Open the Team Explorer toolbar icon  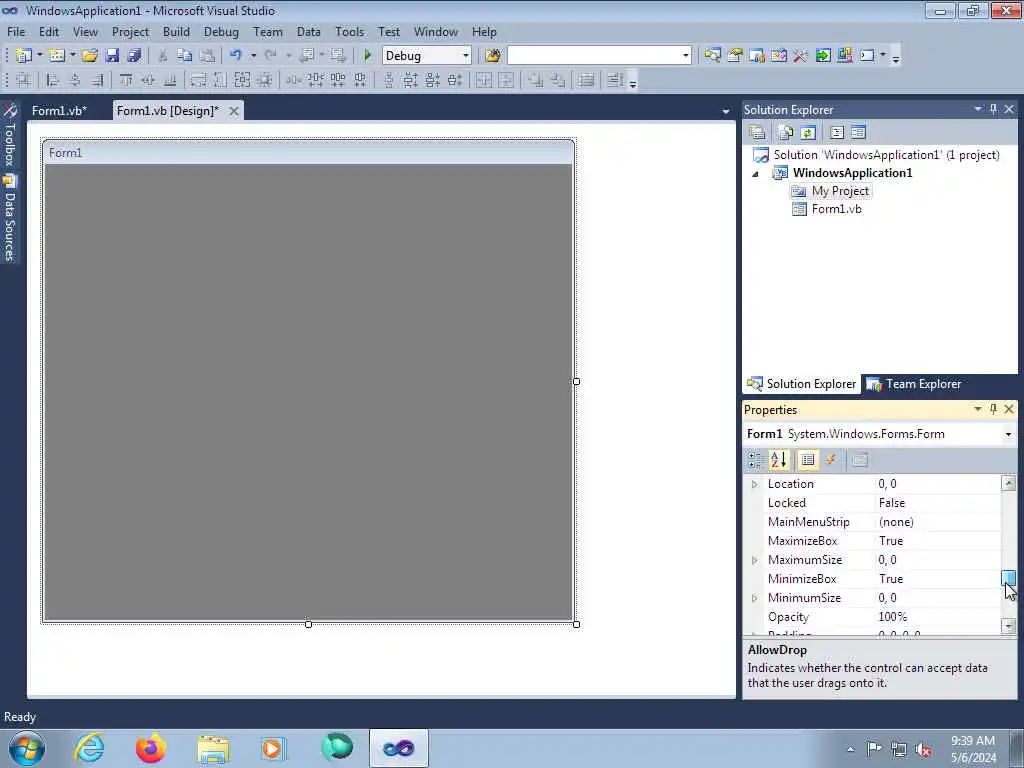click(757, 56)
